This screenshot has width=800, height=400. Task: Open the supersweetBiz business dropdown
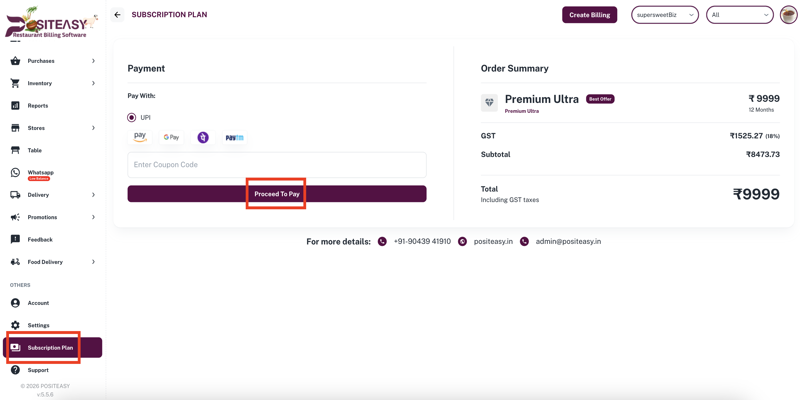(665, 15)
